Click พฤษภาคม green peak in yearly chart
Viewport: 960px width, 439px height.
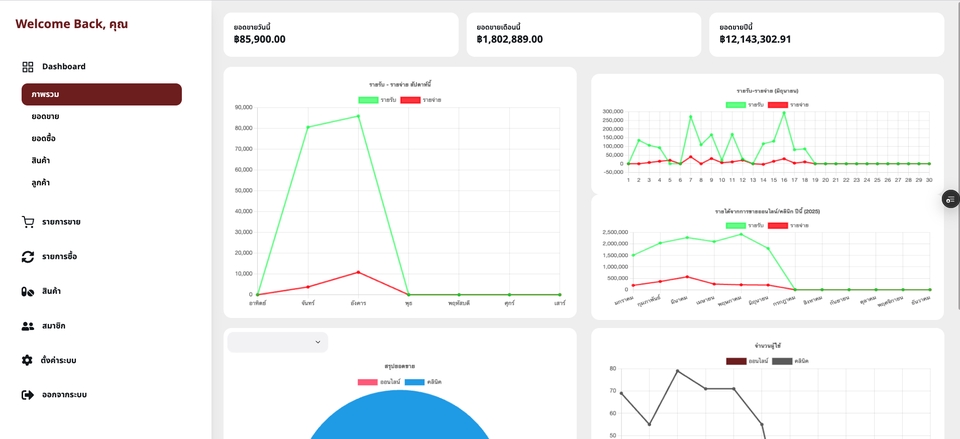tap(741, 234)
